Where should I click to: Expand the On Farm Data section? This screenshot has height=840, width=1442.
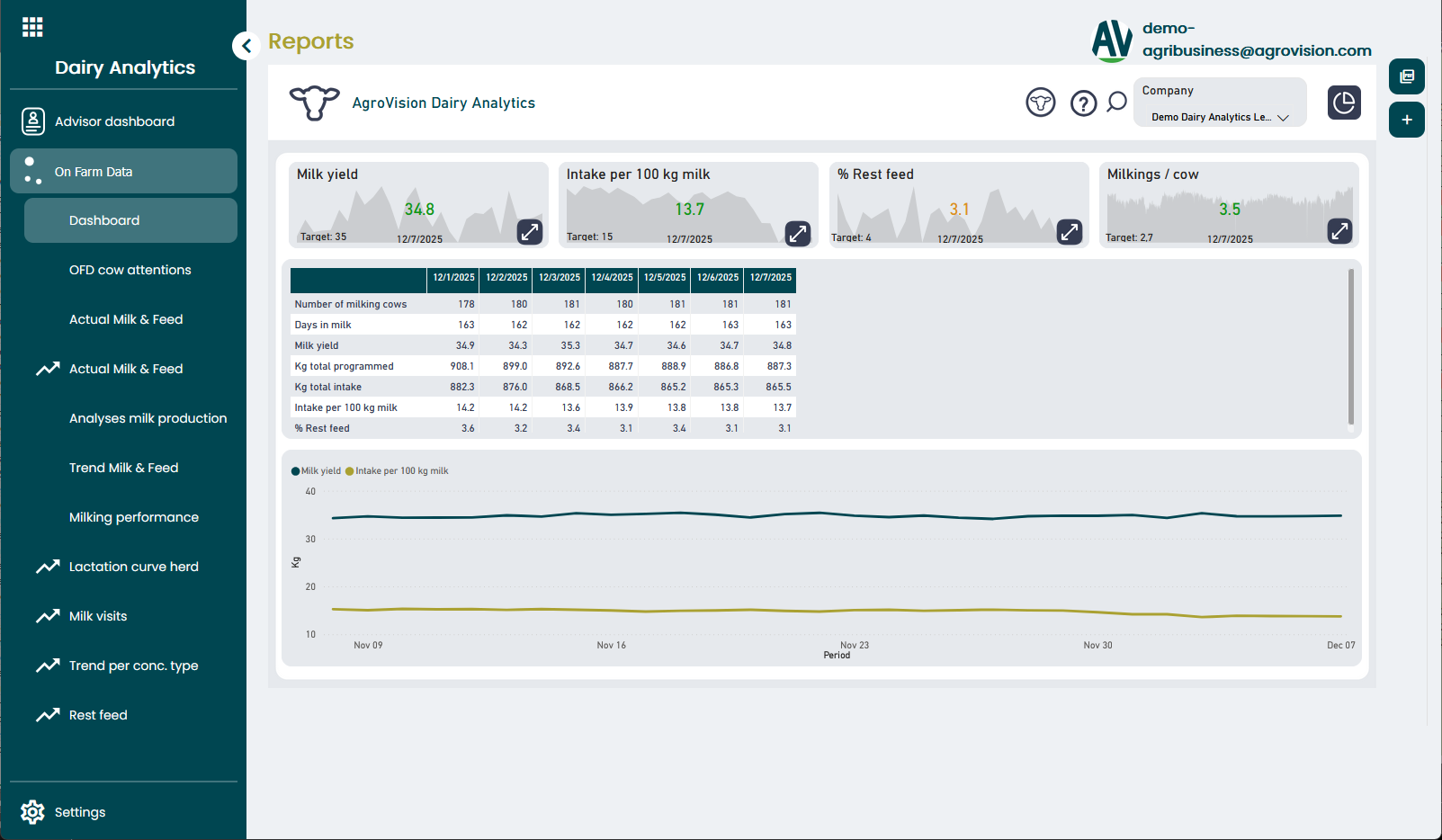coord(123,172)
